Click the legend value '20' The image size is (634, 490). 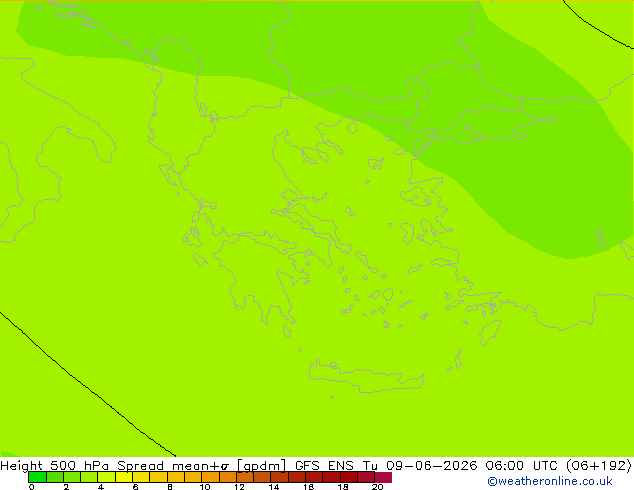click(377, 487)
